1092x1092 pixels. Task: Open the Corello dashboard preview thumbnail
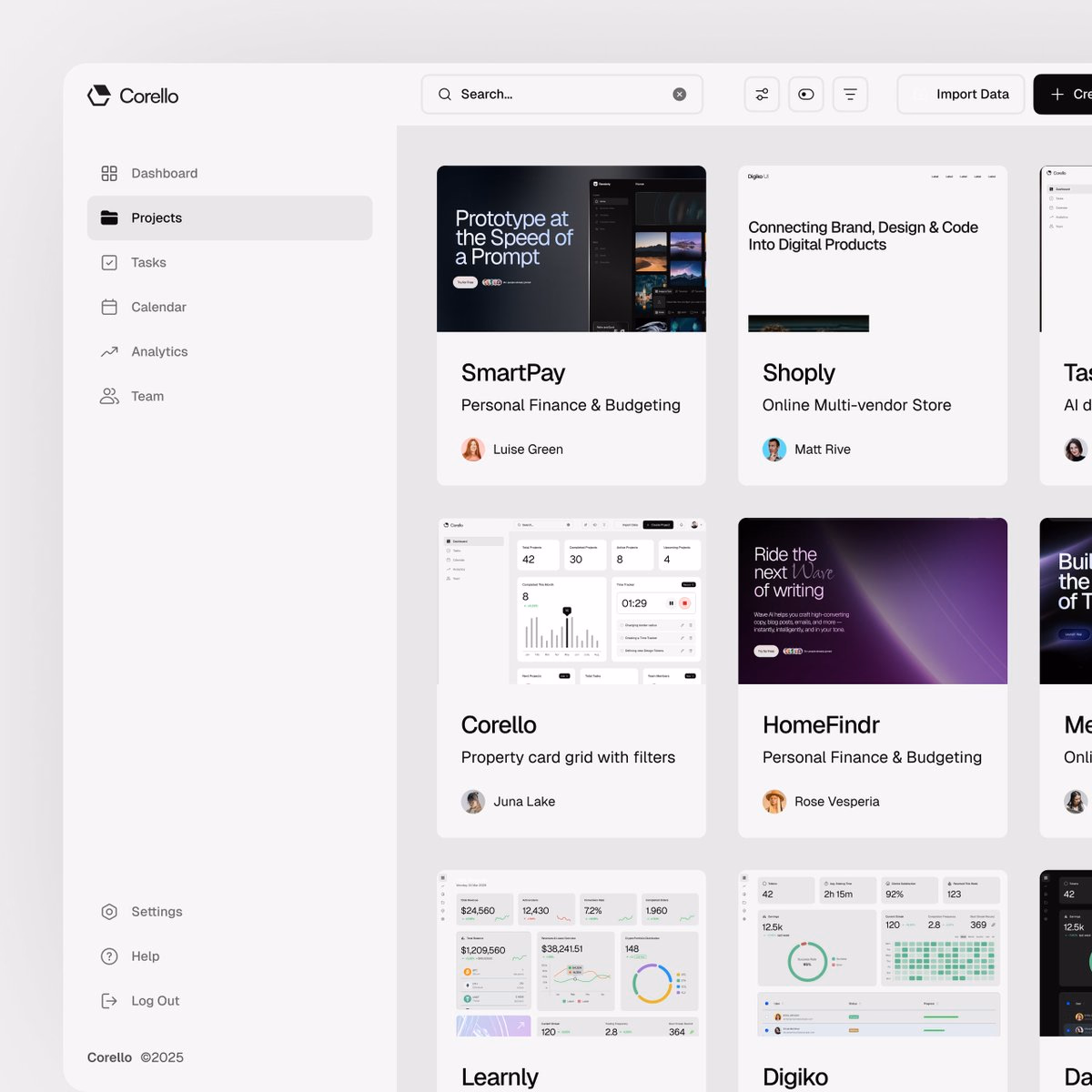[571, 601]
